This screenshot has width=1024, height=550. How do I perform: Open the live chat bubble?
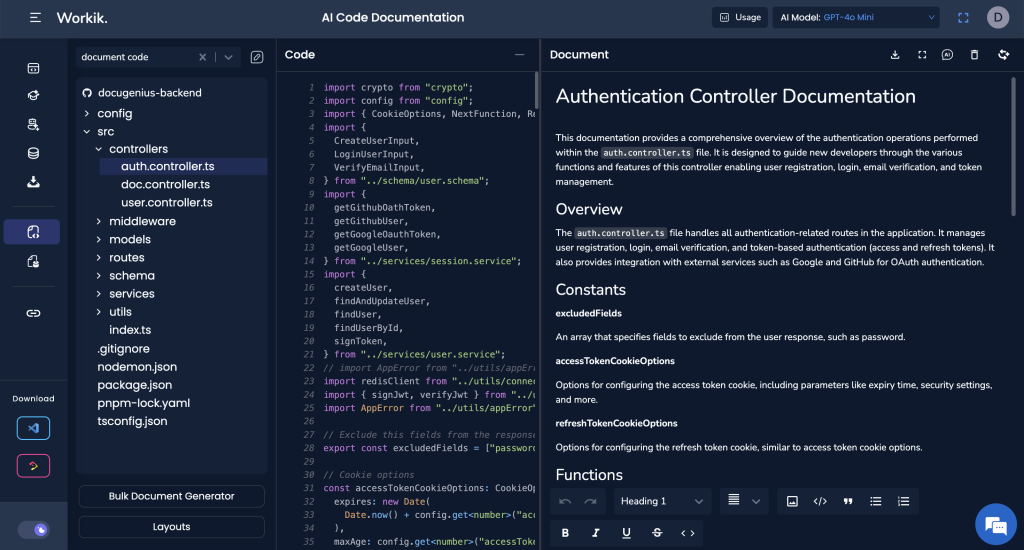pos(995,524)
